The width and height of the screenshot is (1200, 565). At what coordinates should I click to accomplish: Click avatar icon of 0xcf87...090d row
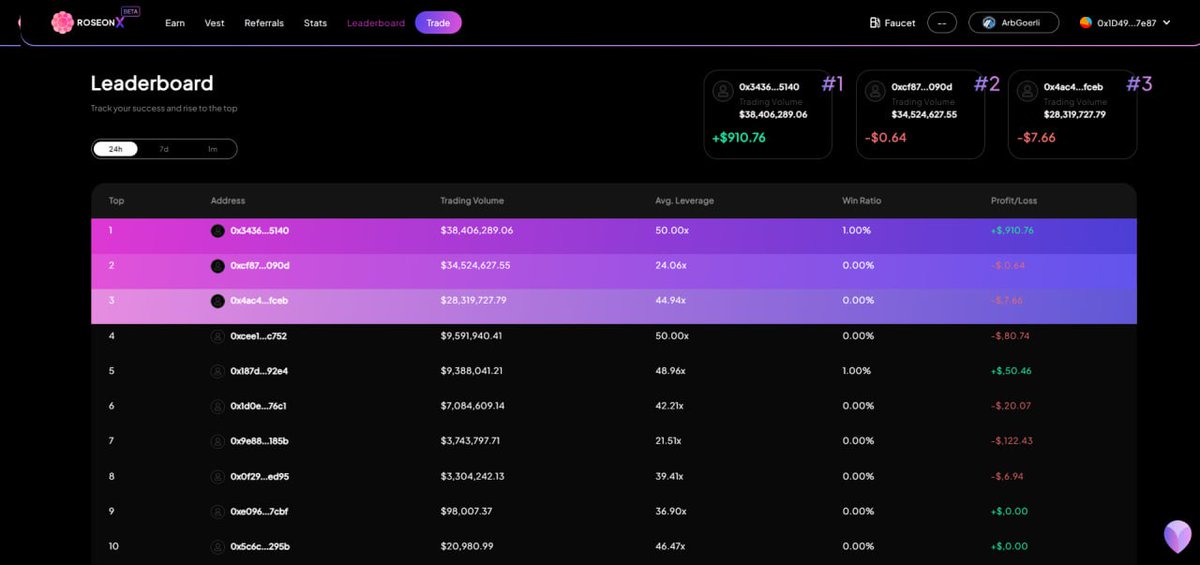tap(218, 266)
